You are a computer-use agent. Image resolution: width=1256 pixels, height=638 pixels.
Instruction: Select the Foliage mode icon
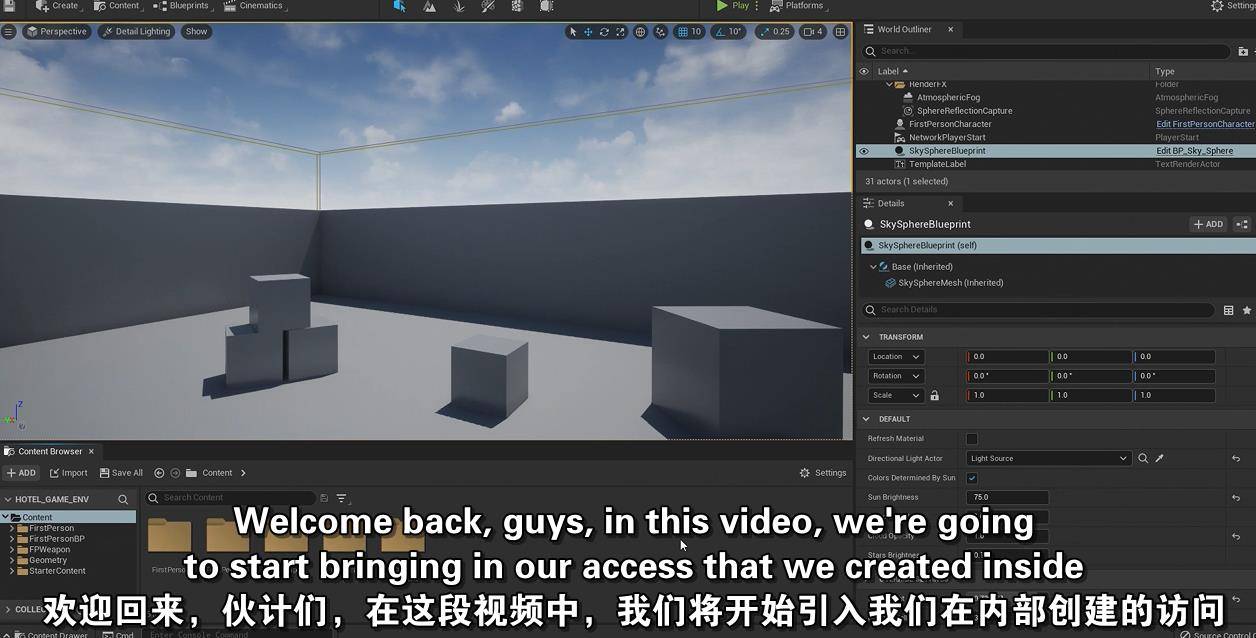459,6
